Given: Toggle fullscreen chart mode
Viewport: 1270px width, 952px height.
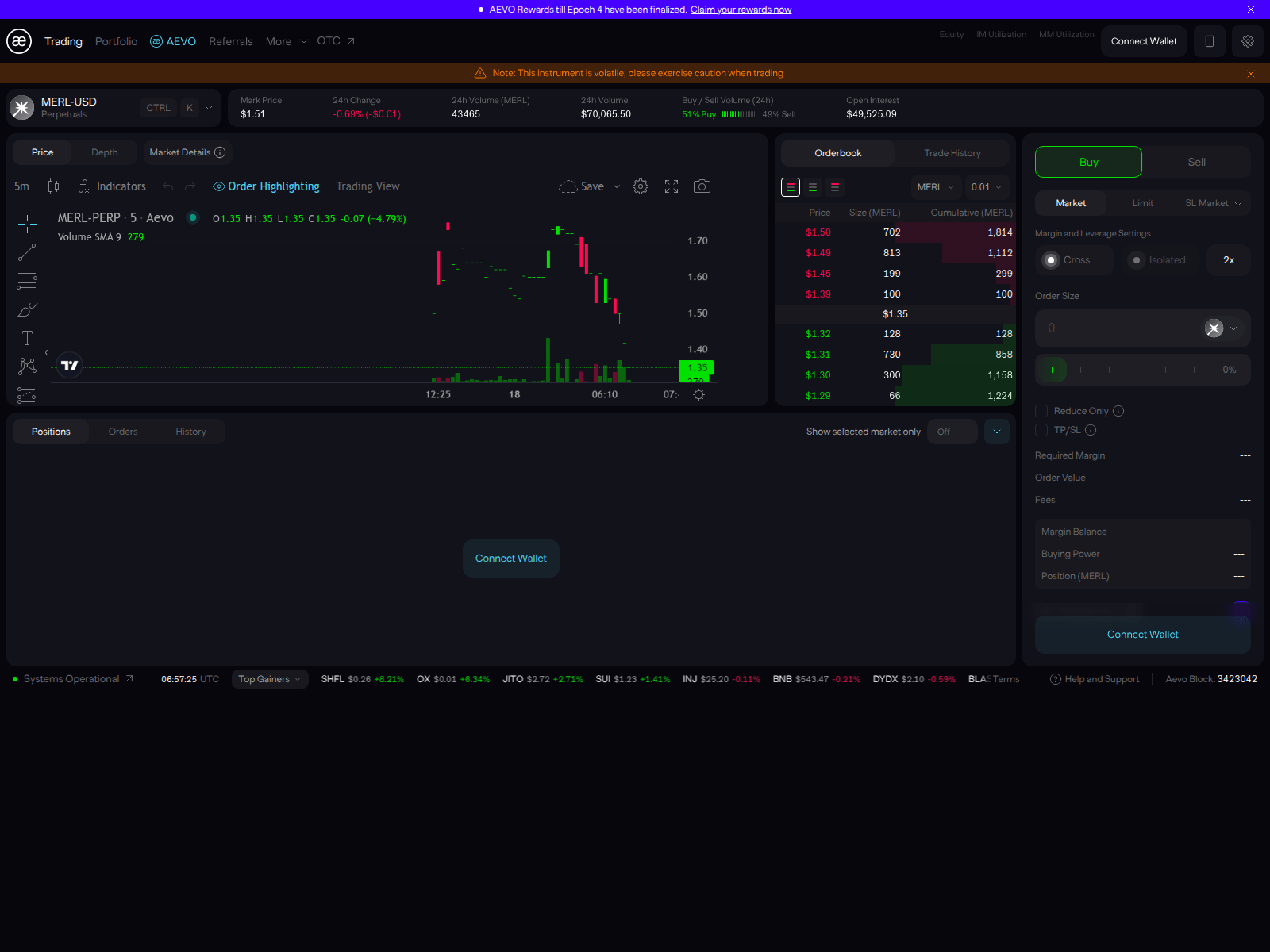Looking at the screenshot, I should pos(672,186).
